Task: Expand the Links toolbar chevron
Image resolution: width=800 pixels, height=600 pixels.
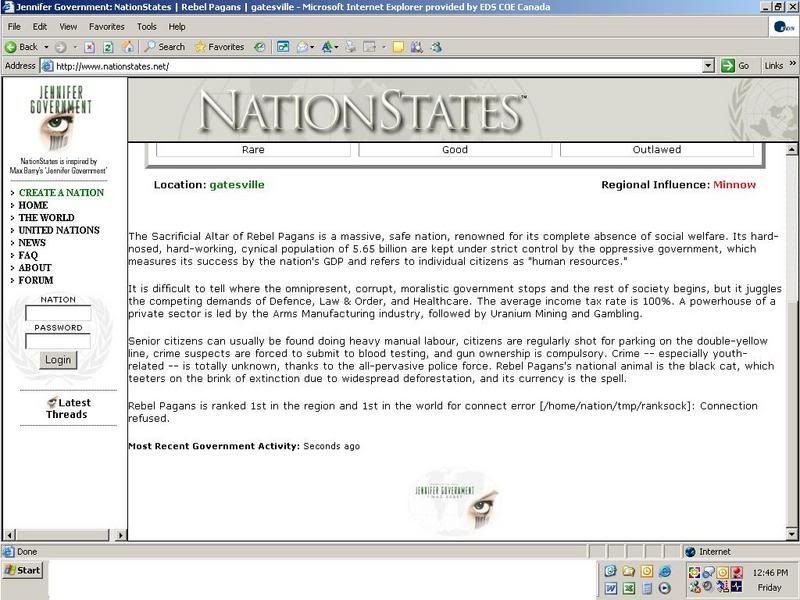Action: [792, 63]
